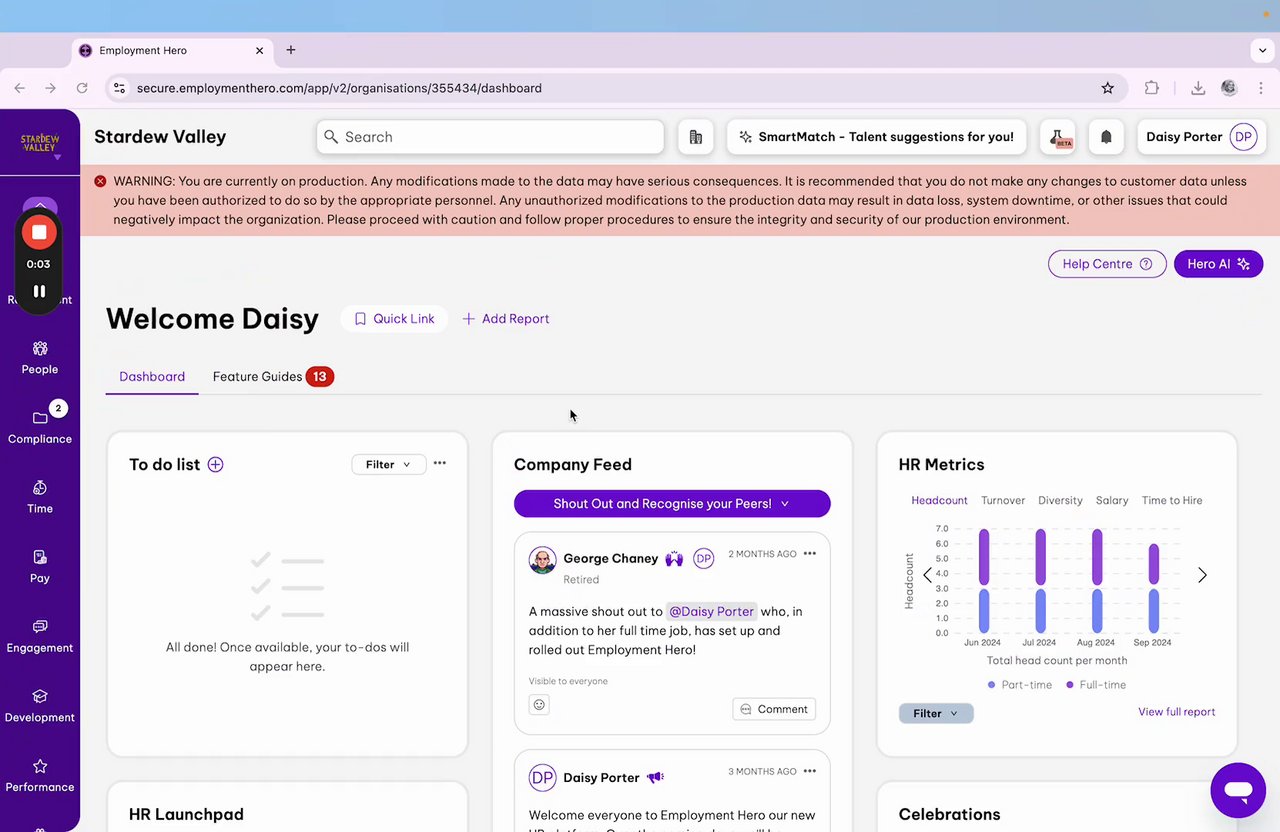Toggle Part-time legend series
Screen dimensions: 1280x832
[1020, 685]
